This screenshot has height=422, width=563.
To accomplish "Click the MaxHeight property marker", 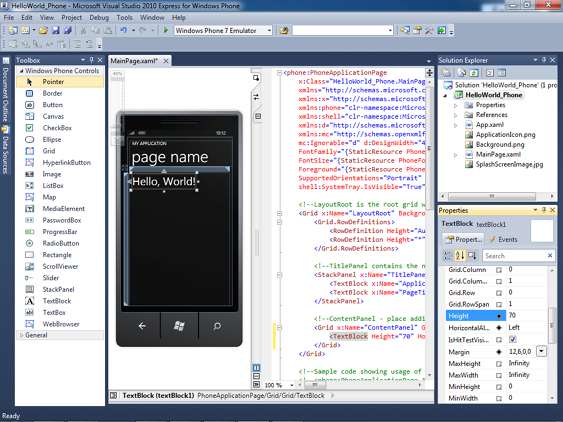I will click(499, 364).
